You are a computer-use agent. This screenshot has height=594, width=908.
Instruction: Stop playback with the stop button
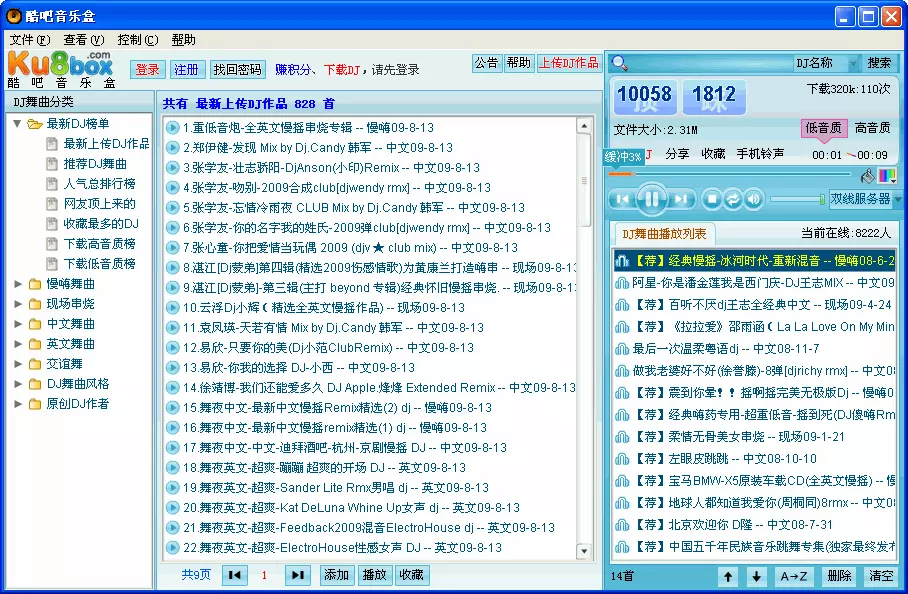click(x=712, y=199)
